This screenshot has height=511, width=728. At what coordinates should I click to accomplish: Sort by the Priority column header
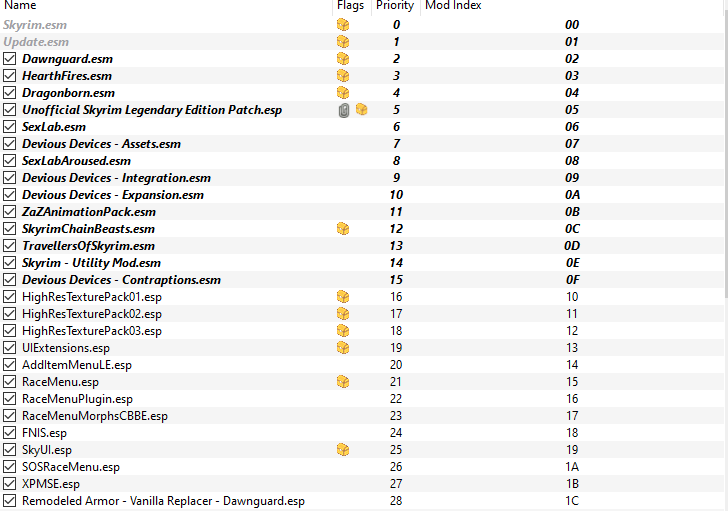click(396, 6)
